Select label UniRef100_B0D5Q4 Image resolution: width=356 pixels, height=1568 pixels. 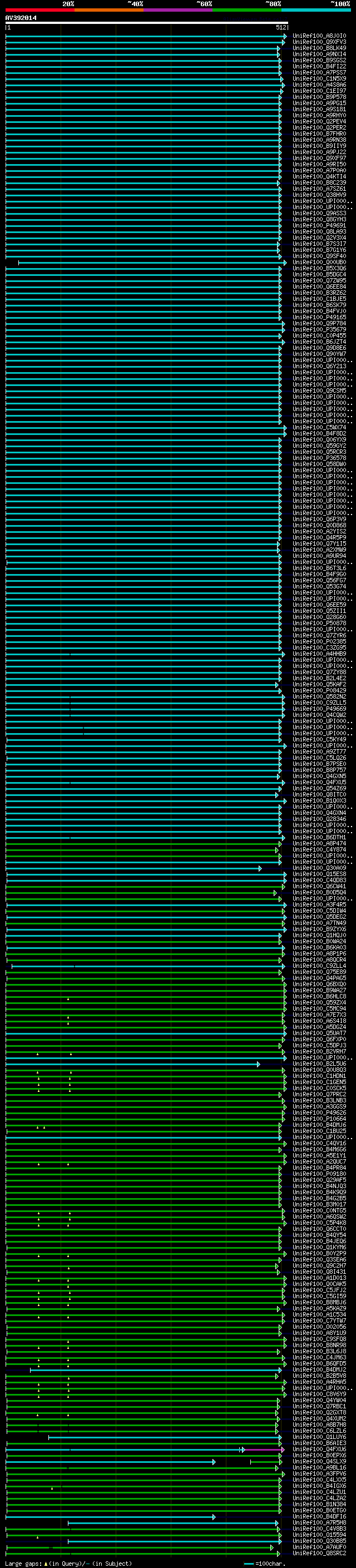tap(319, 892)
